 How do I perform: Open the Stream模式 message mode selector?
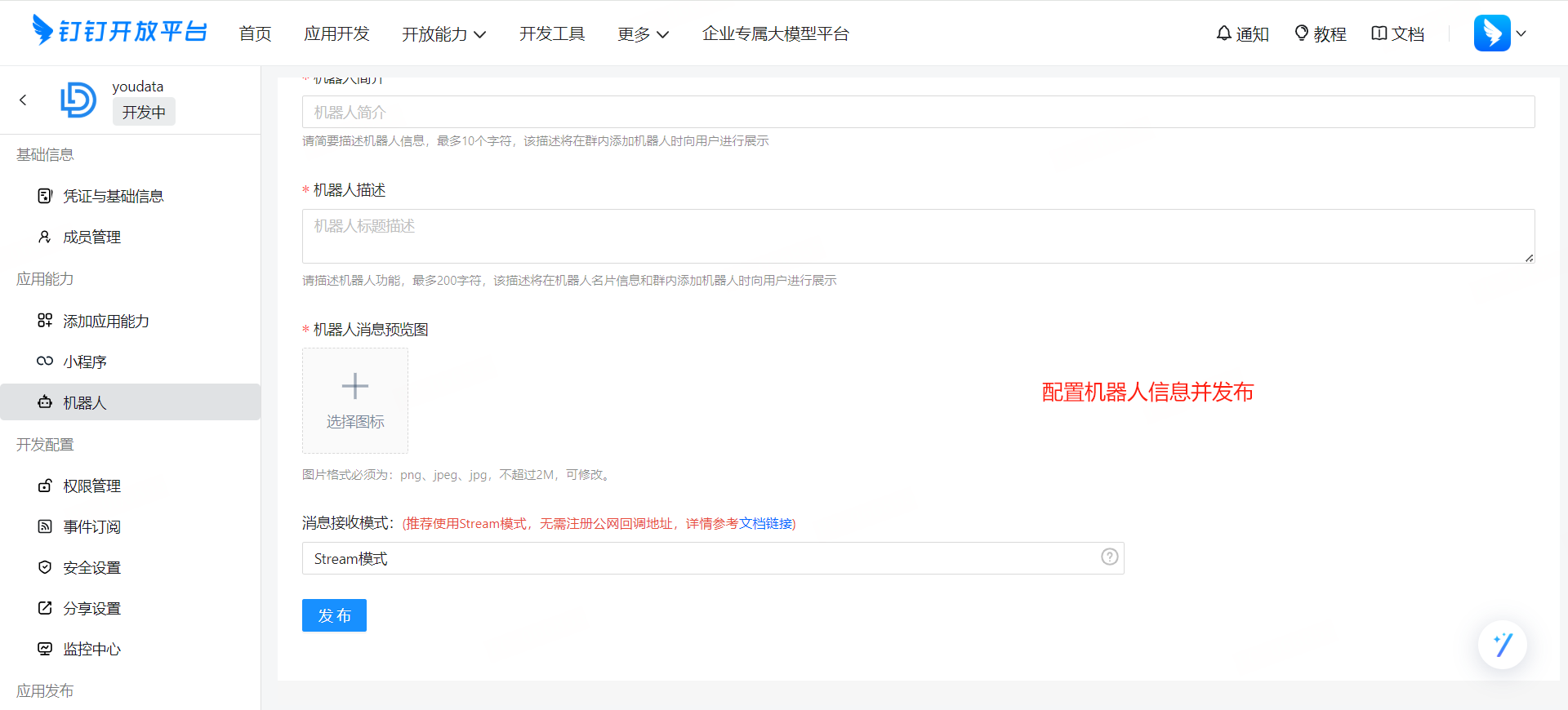tap(702, 558)
